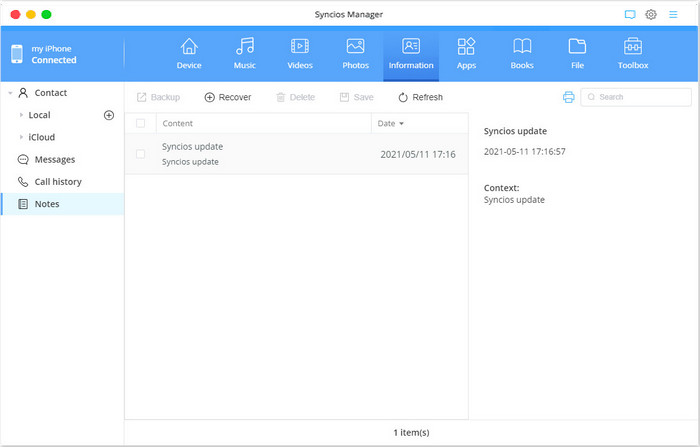Click the Delete button
Viewport: 700px width, 447px height.
(296, 97)
